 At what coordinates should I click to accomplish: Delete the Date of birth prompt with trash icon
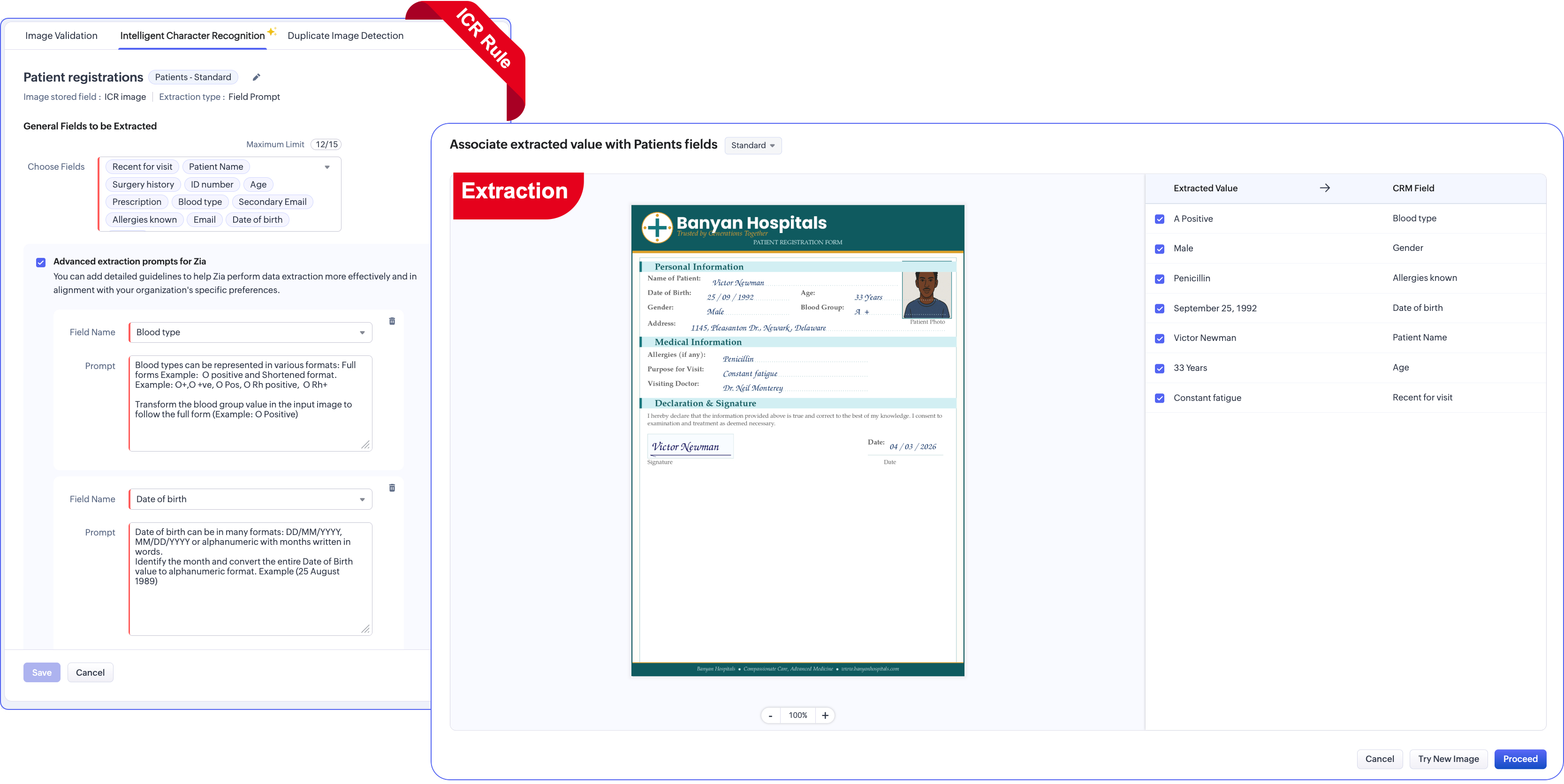pos(392,488)
